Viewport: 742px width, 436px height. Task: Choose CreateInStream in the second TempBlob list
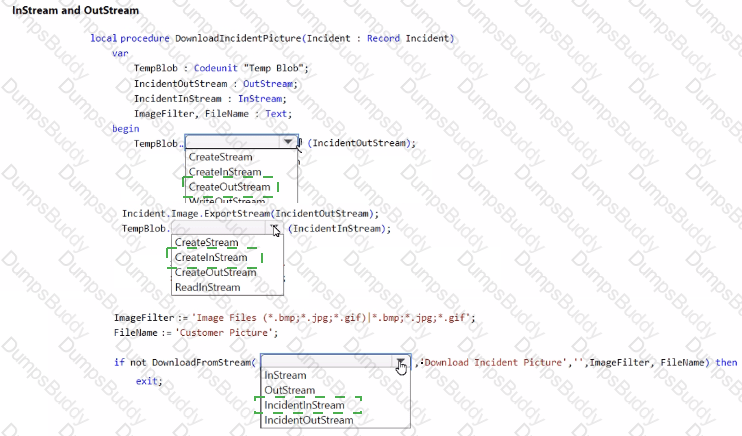click(210, 258)
